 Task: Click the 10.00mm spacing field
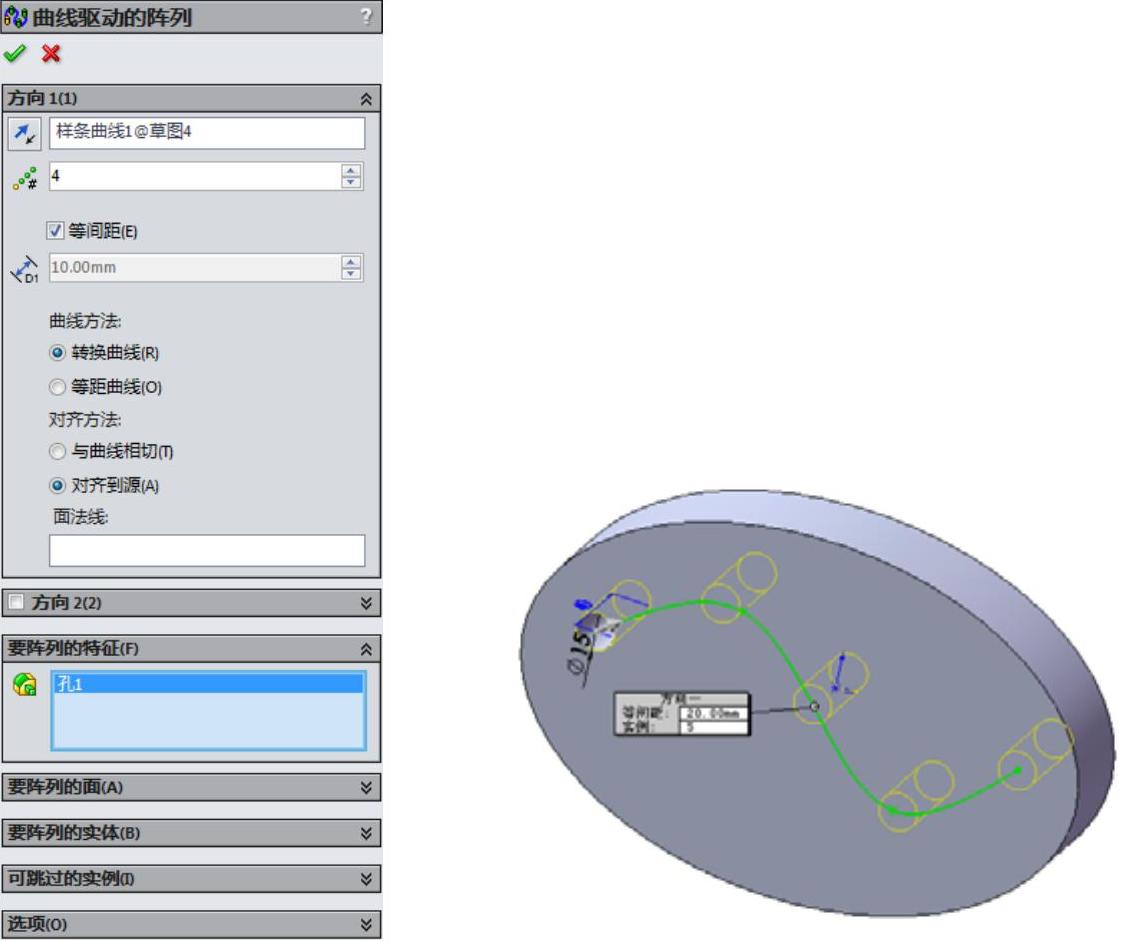[195, 268]
